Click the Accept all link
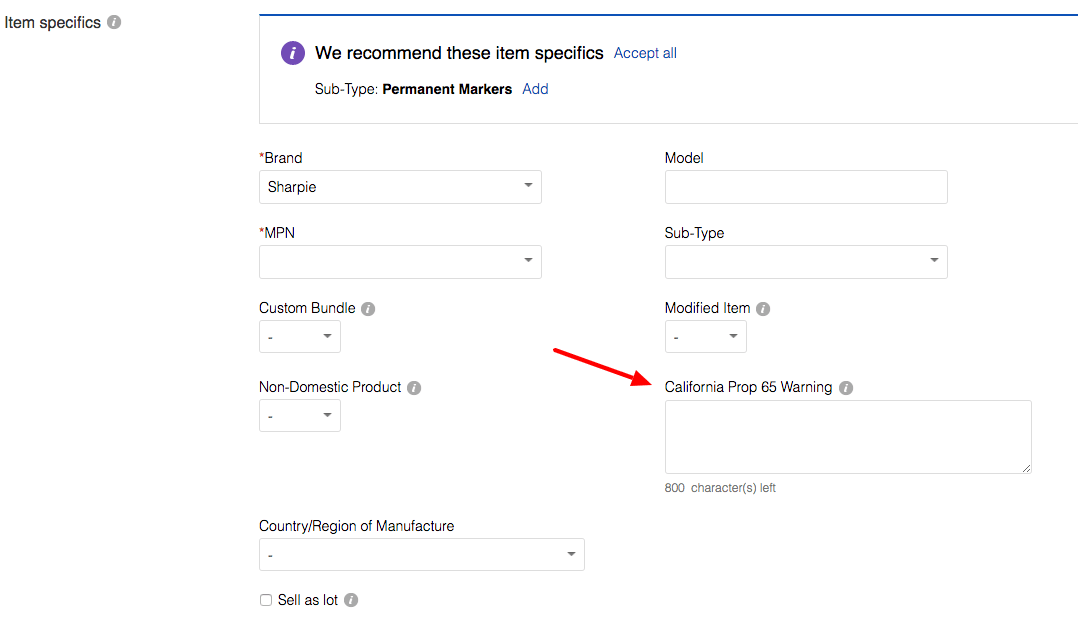 pos(644,53)
